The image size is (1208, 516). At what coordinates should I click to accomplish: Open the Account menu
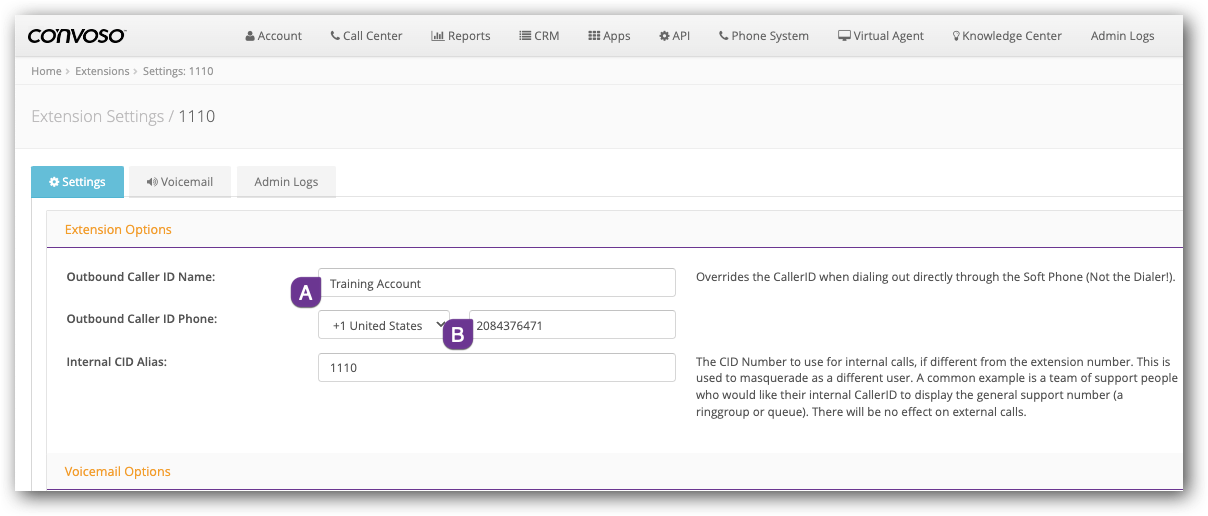(x=273, y=36)
